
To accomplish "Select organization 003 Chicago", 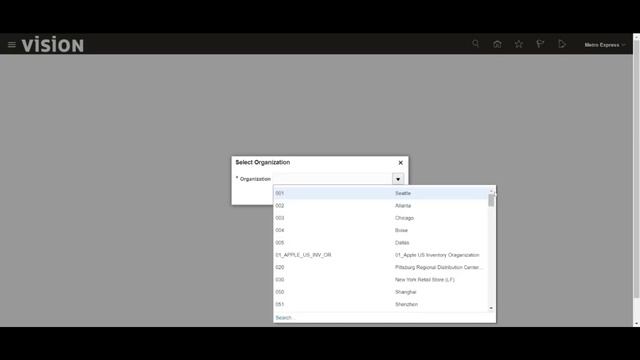I will [x=381, y=218].
